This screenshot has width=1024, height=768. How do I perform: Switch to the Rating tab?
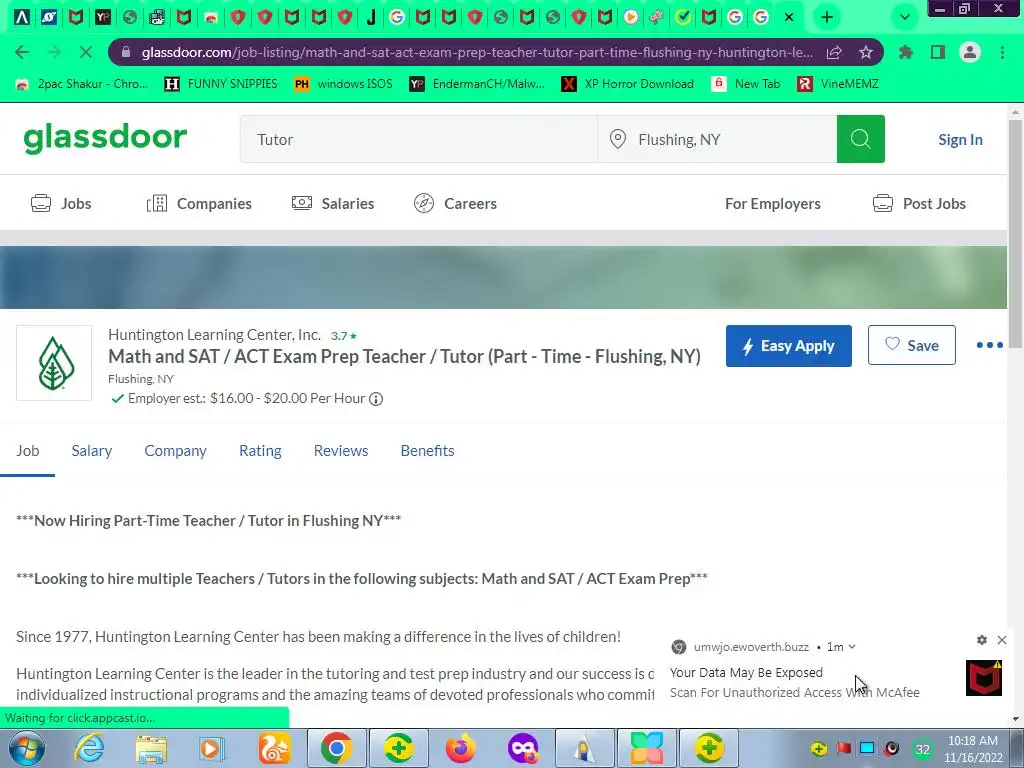(x=260, y=451)
